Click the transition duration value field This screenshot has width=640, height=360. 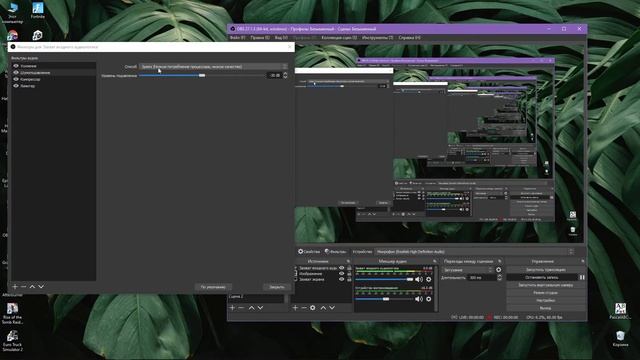coord(482,278)
